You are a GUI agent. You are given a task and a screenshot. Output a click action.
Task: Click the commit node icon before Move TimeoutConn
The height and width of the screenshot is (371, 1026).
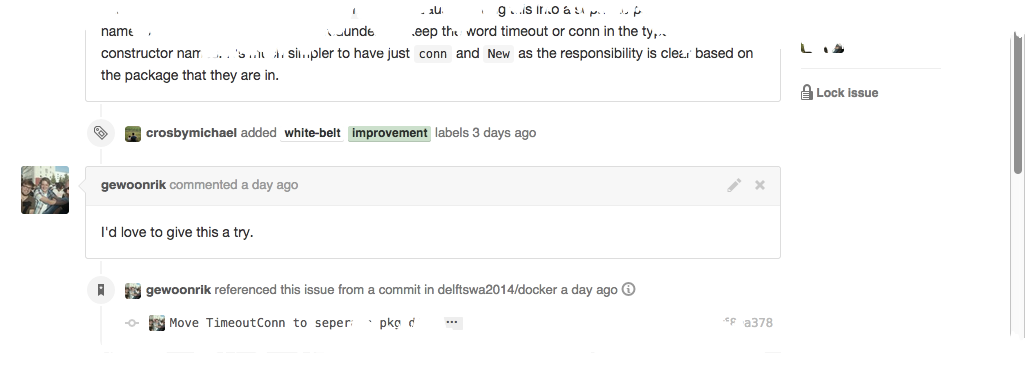[132, 323]
